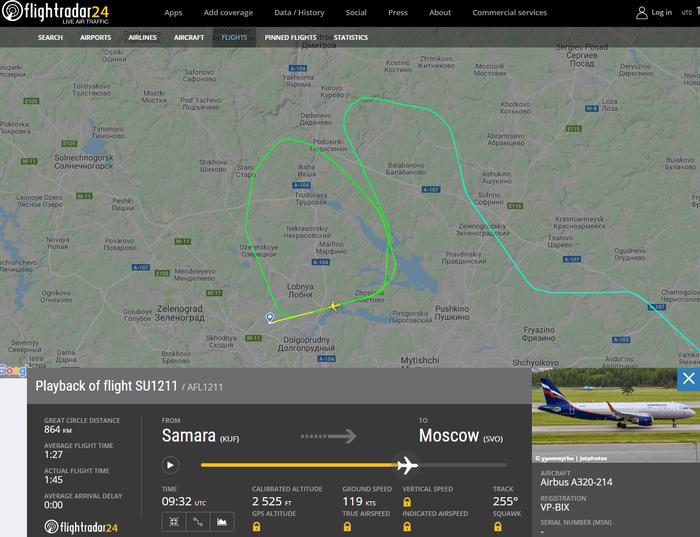Select the FLIGHTS tab
This screenshot has width=700, height=537.
[234, 37]
